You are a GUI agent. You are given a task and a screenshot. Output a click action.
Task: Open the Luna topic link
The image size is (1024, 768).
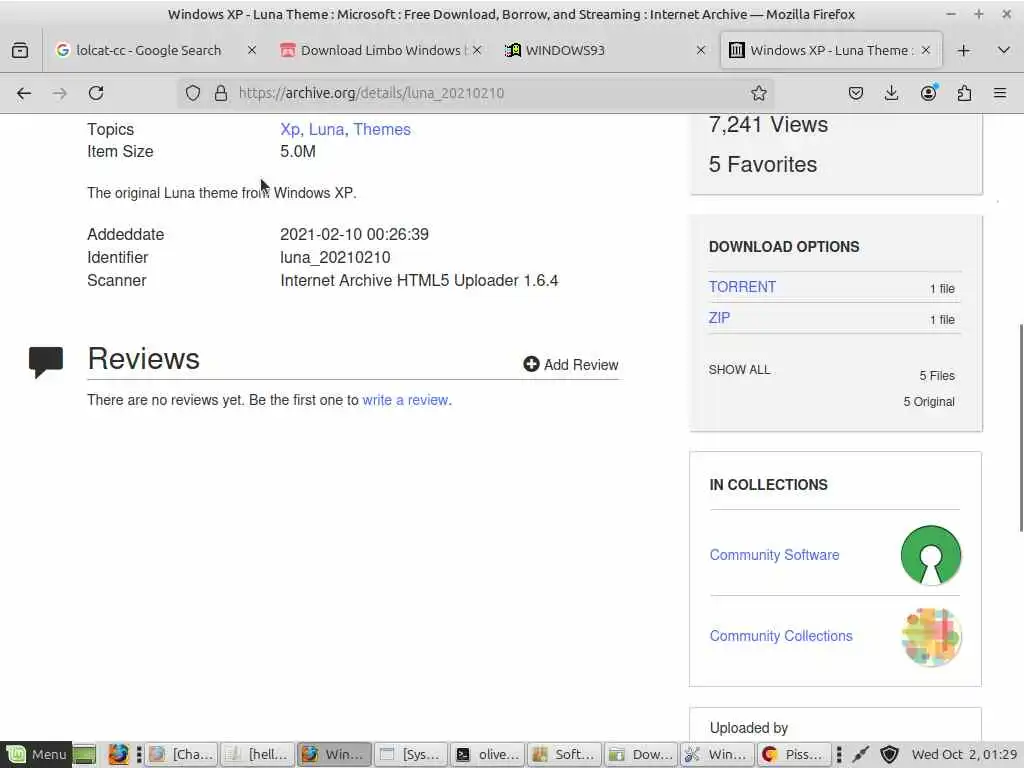[326, 129]
